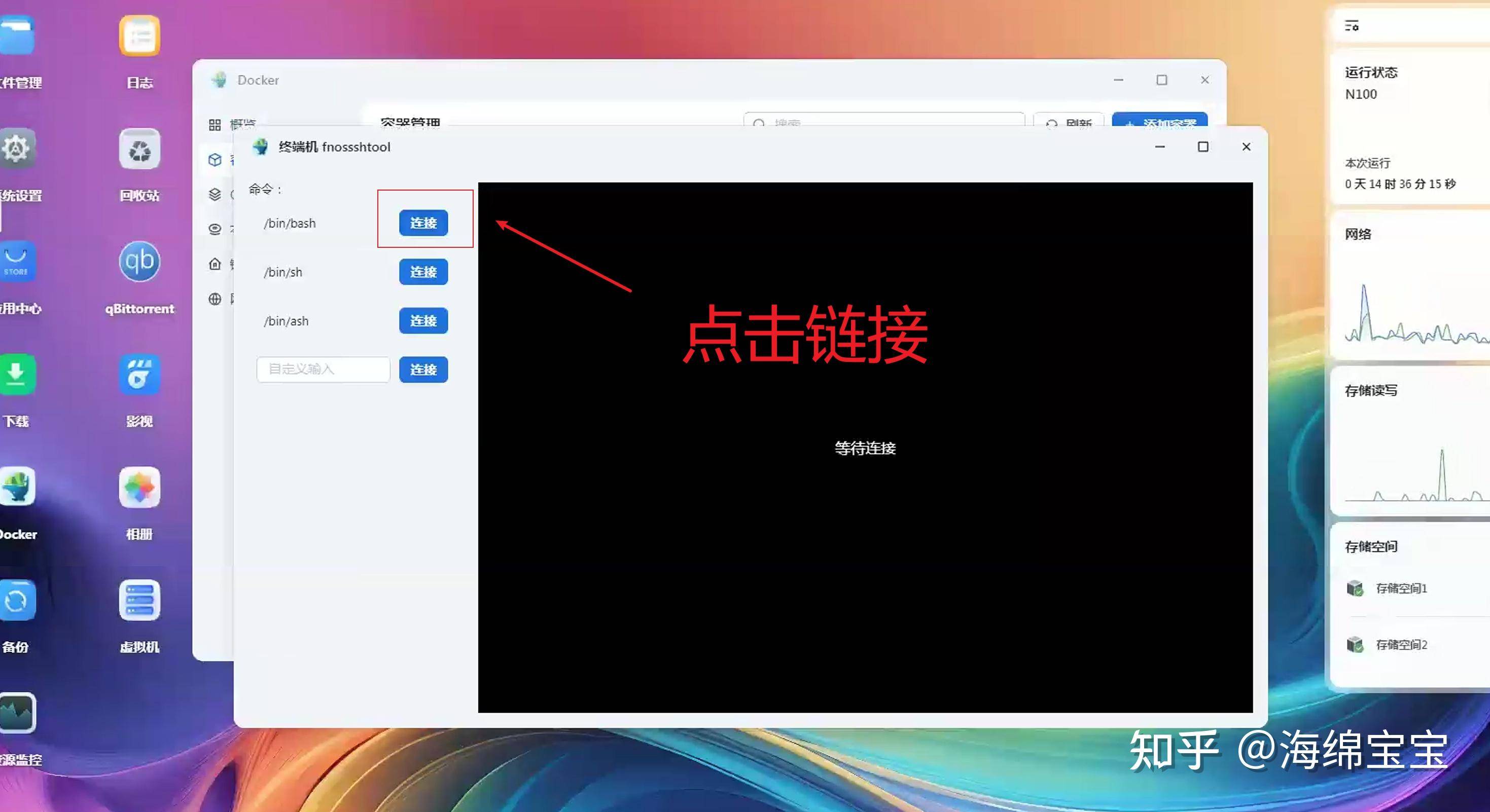The height and width of the screenshot is (812, 1490).
Task: Open the 虚拟机 virtual machine icon
Action: [x=139, y=600]
